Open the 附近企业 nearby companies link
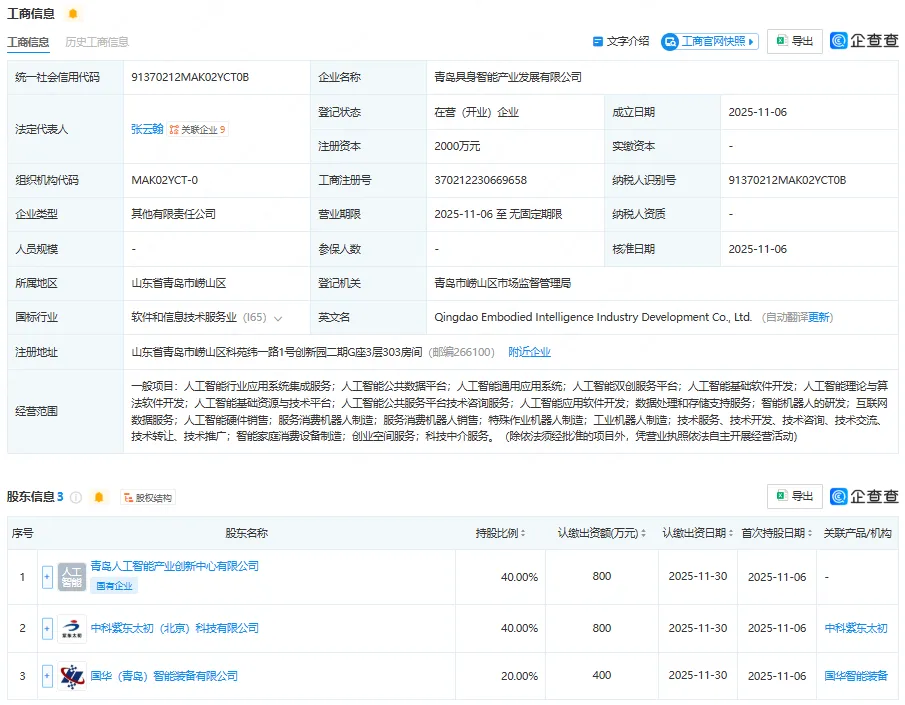 click(x=529, y=352)
